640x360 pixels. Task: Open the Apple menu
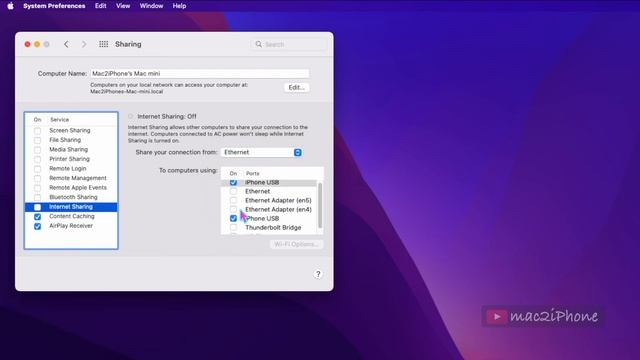(x=11, y=6)
